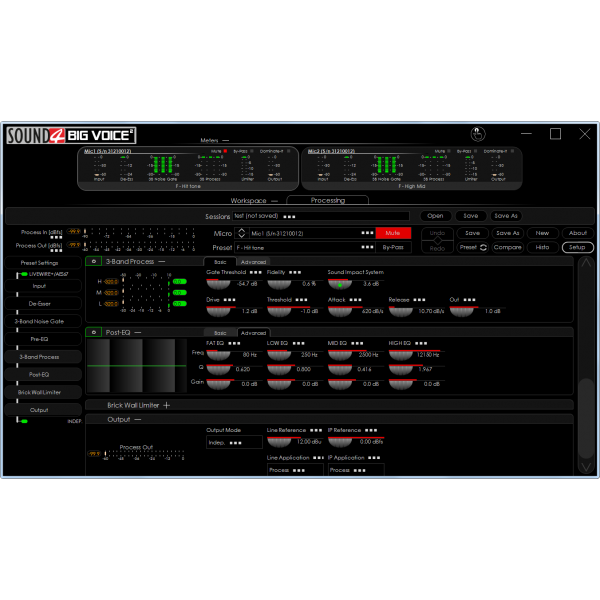Click the scroll down arrow on right
The height and width of the screenshot is (600, 600).
click(x=586, y=466)
